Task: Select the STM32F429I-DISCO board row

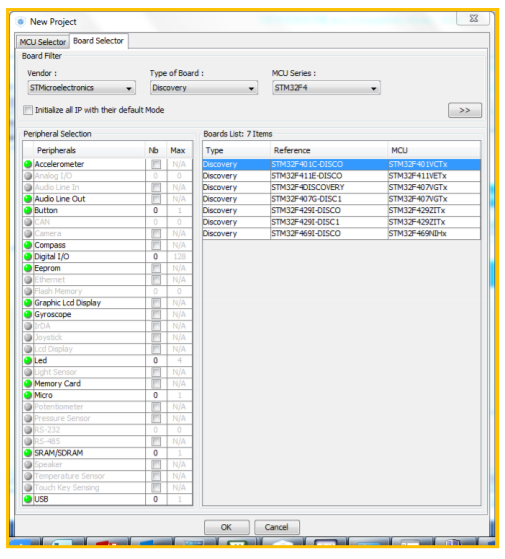Action: click(x=341, y=210)
